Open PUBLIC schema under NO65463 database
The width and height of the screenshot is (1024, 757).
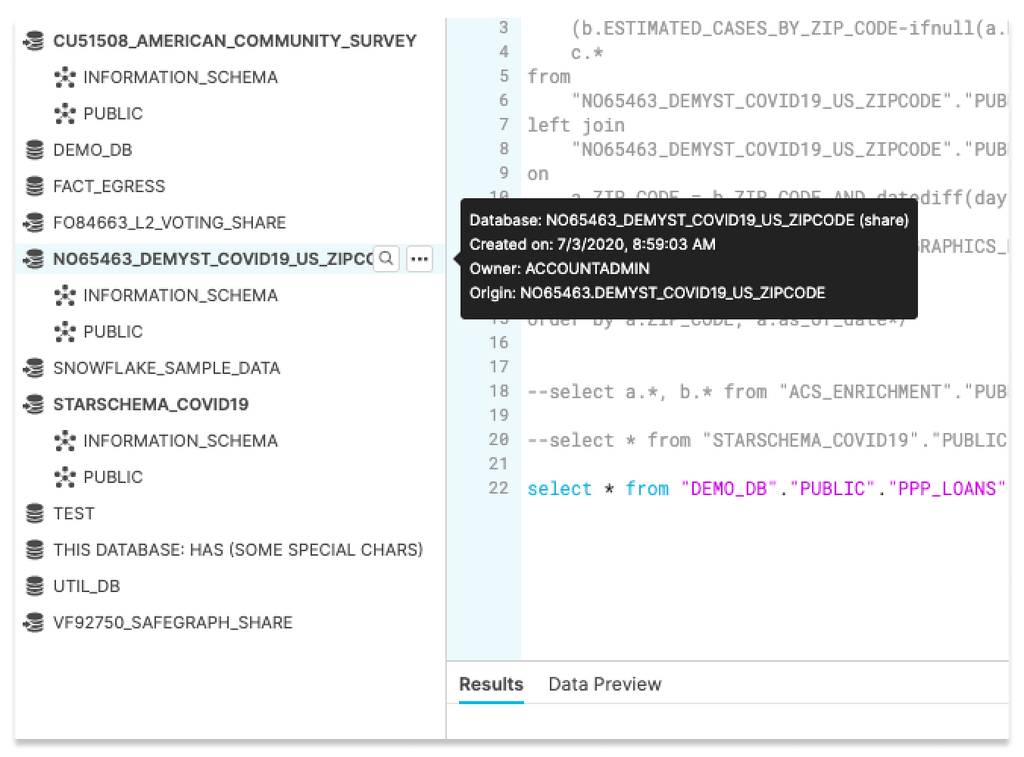[113, 332]
